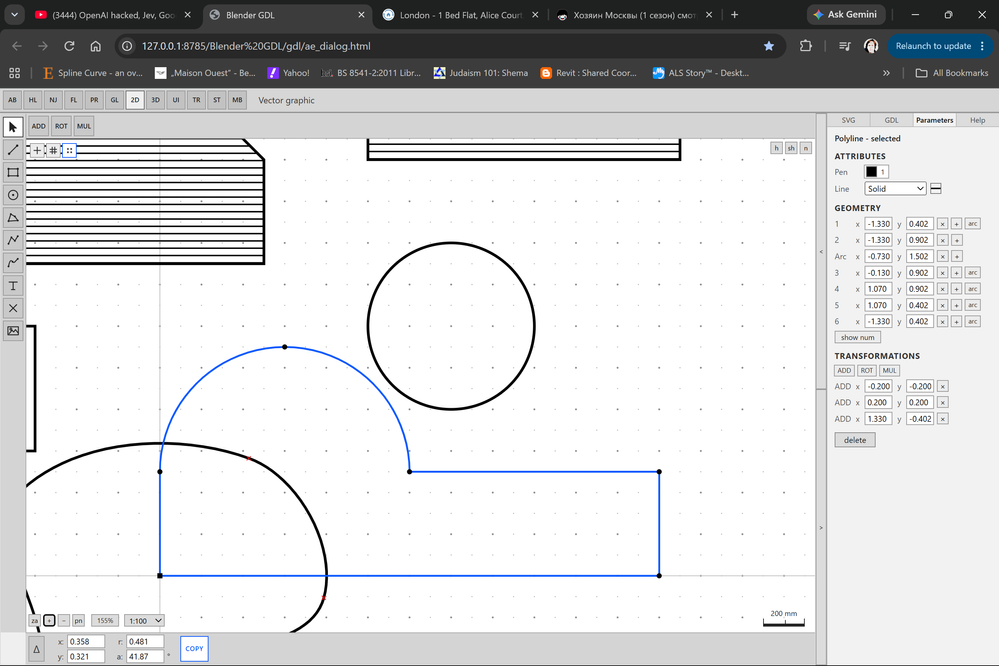Open All Bookmarks folder
Screen dimensions: 999x666
(952, 73)
